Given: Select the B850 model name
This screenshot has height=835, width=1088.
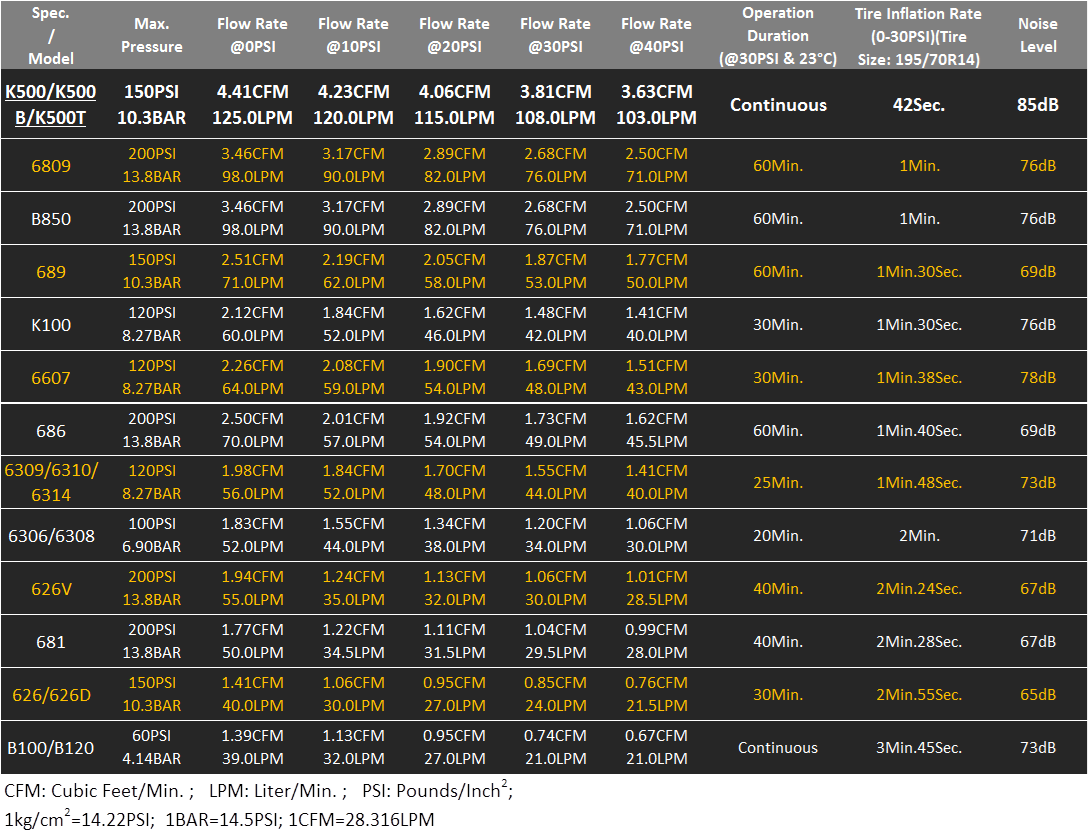Looking at the screenshot, I should [51, 219].
